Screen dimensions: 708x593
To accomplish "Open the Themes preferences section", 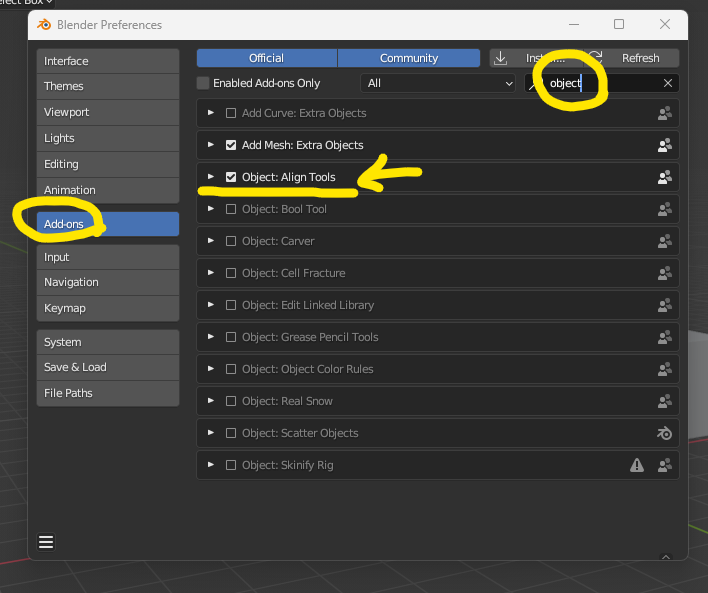I will 108,86.
